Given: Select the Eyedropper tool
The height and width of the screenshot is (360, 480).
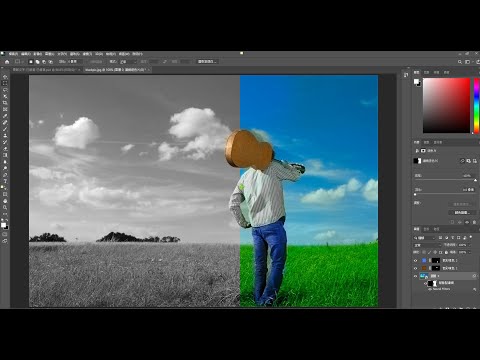Looking at the screenshot, I should coord(5,116).
